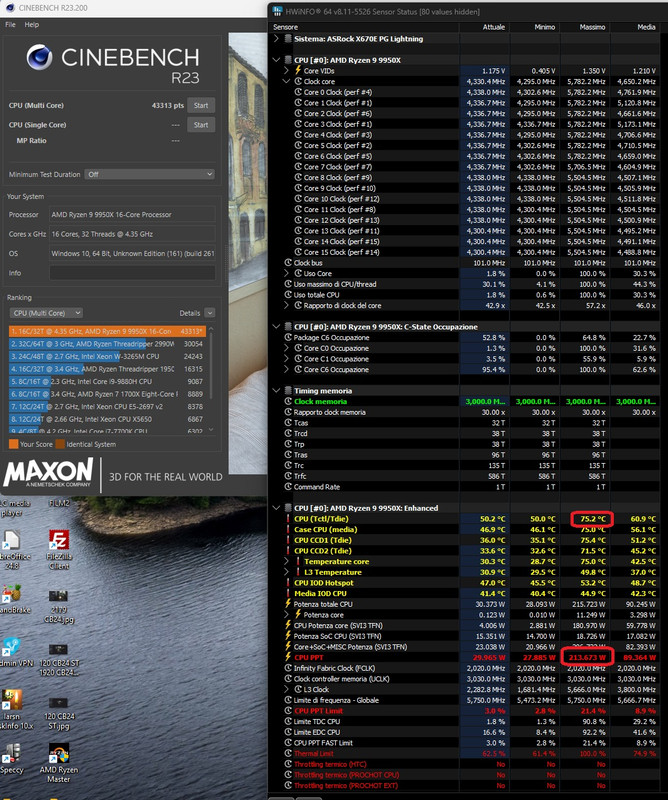Open the VPN desktop shortcut
668x800 pixels.
pyautogui.click(x=14, y=652)
